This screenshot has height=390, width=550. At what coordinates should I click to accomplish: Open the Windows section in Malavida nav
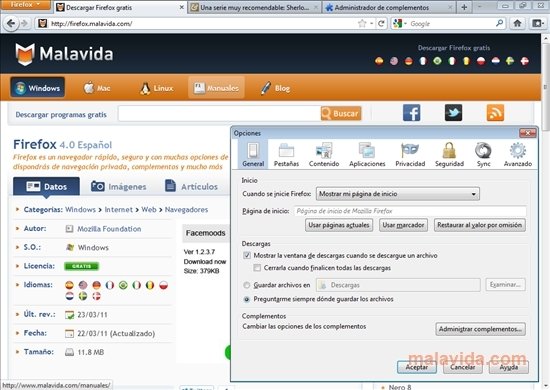pos(38,88)
